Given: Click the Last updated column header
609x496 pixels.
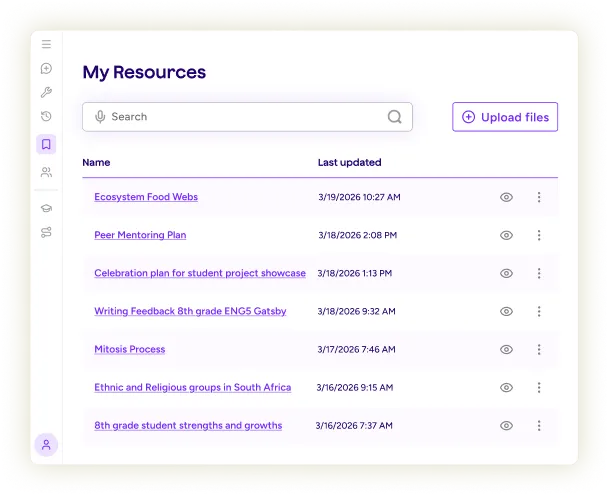Looking at the screenshot, I should pos(350,162).
